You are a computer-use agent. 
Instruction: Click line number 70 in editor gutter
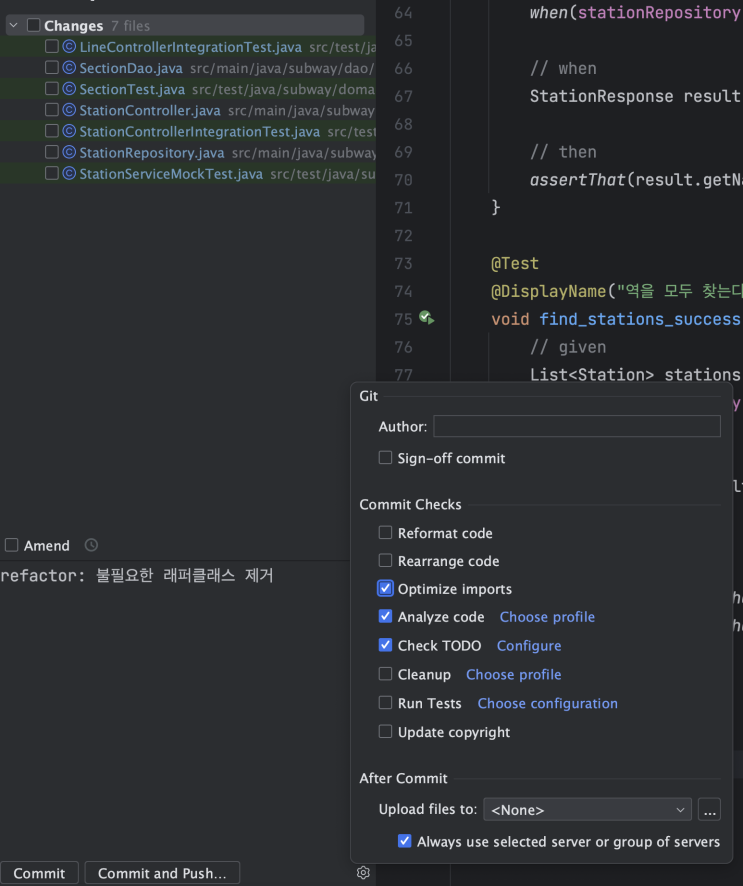(x=403, y=180)
